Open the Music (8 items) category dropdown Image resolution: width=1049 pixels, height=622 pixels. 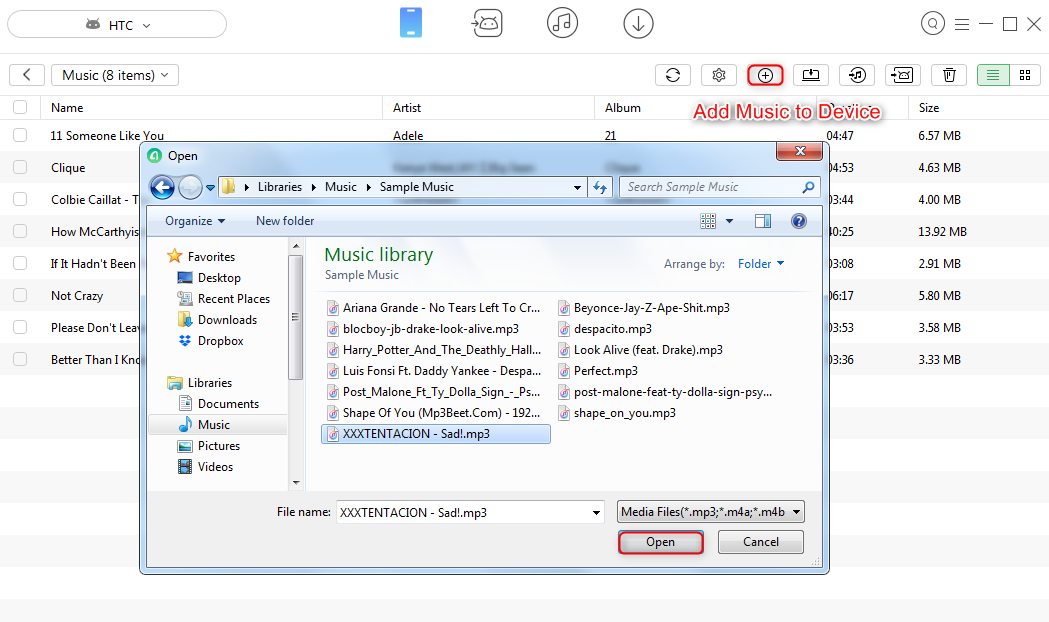pos(115,75)
